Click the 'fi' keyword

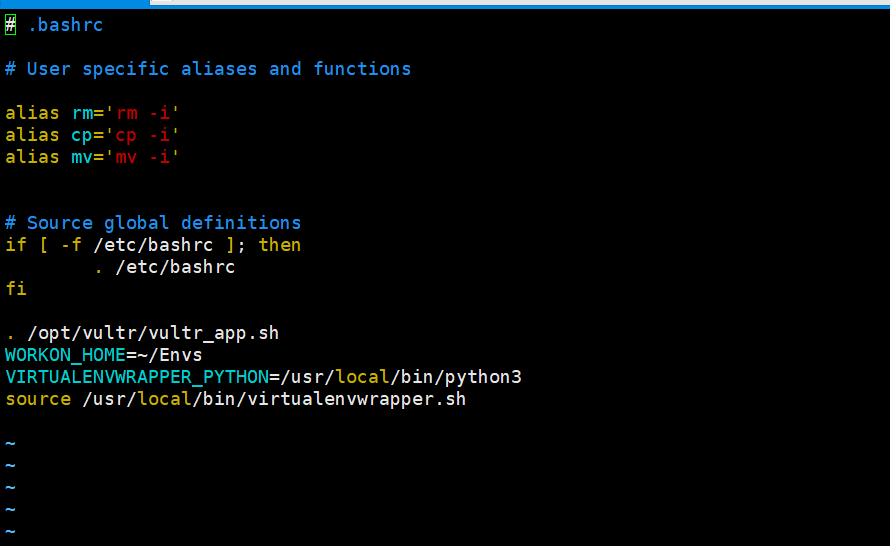(16, 289)
